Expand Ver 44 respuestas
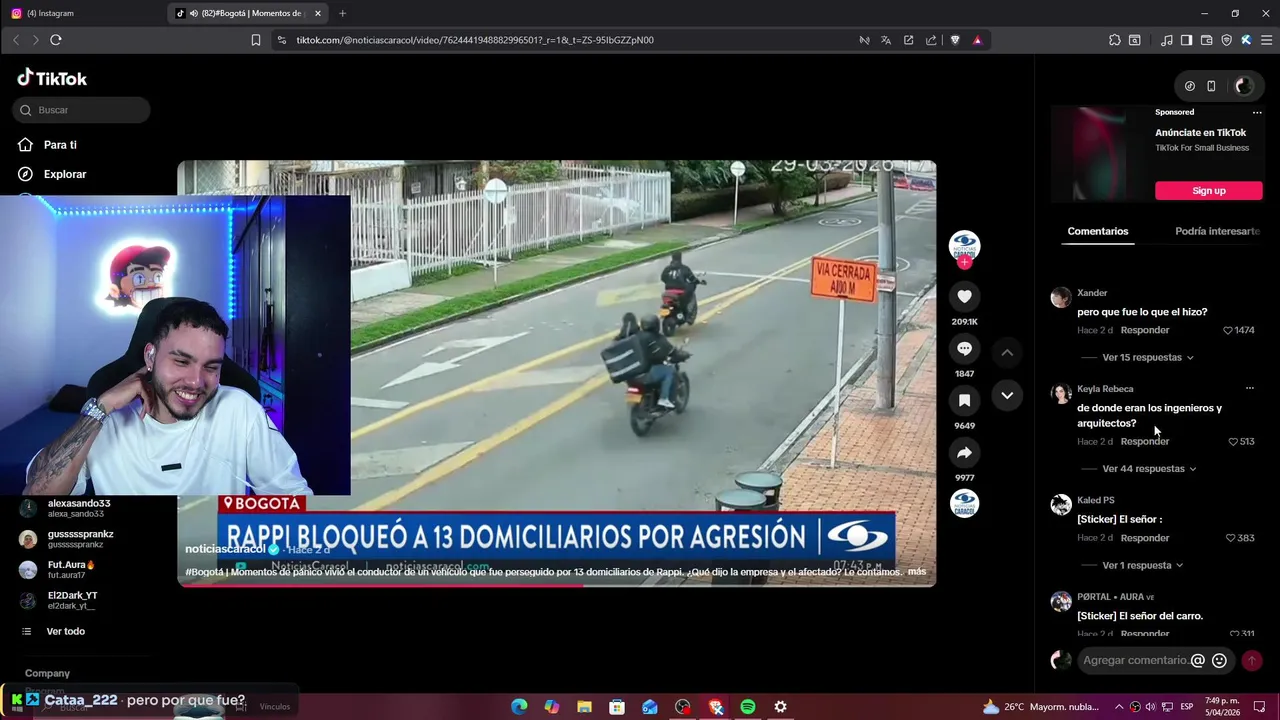 click(1149, 469)
